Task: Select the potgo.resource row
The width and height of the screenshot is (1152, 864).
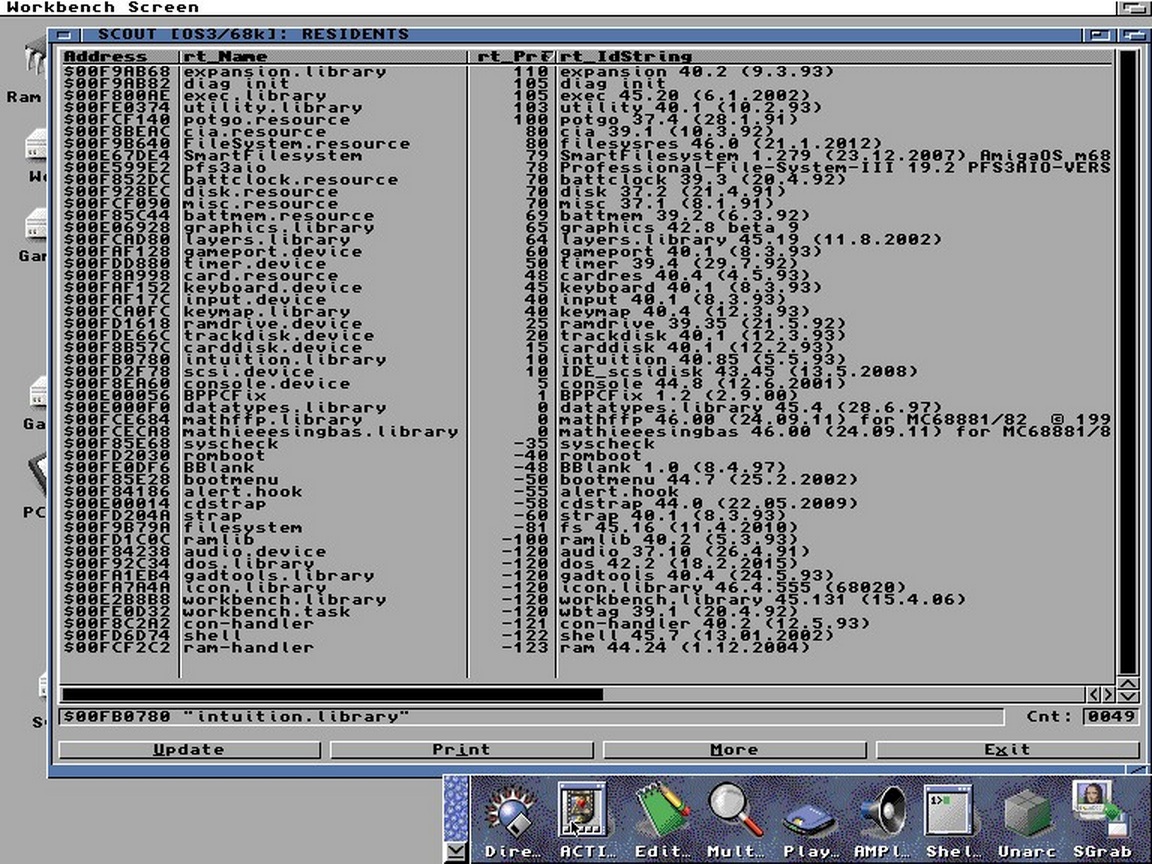Action: coord(586,119)
